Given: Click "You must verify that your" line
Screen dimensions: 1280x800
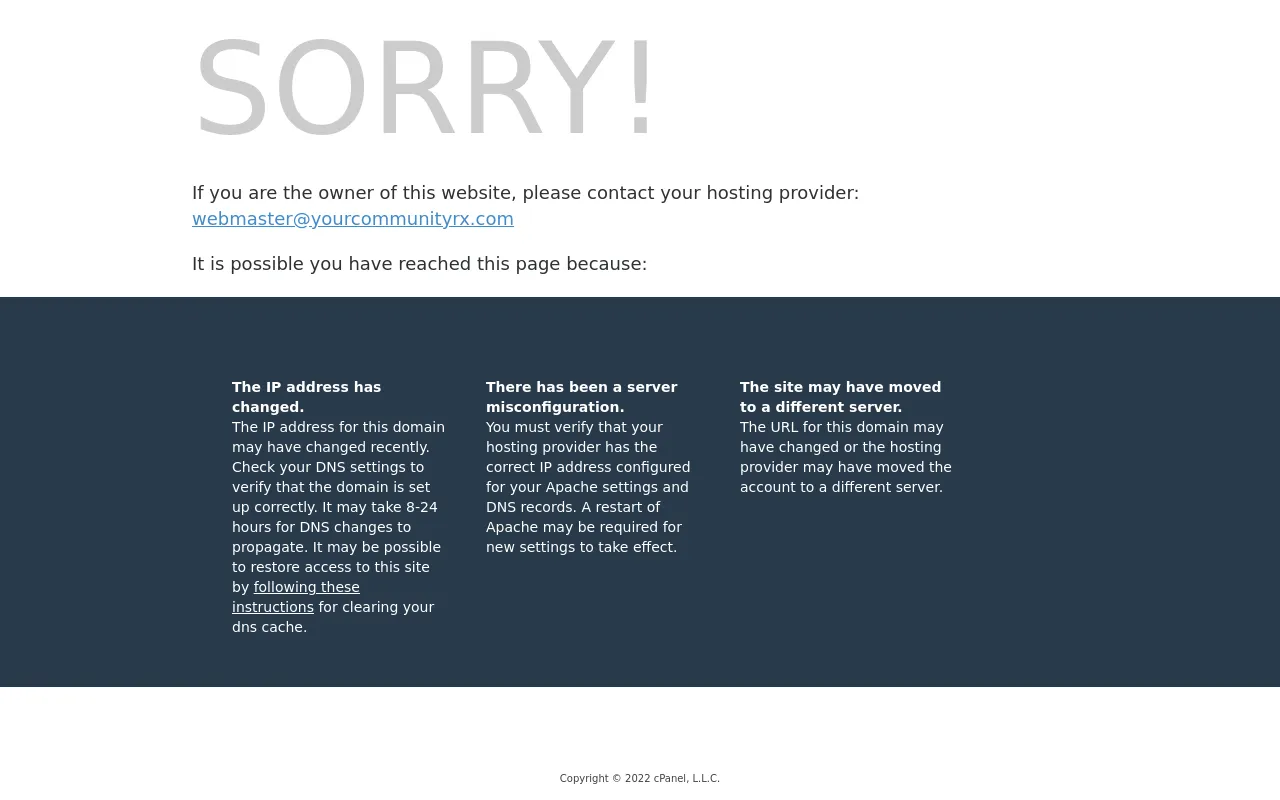Looking at the screenshot, I should pyautogui.click(x=575, y=427).
